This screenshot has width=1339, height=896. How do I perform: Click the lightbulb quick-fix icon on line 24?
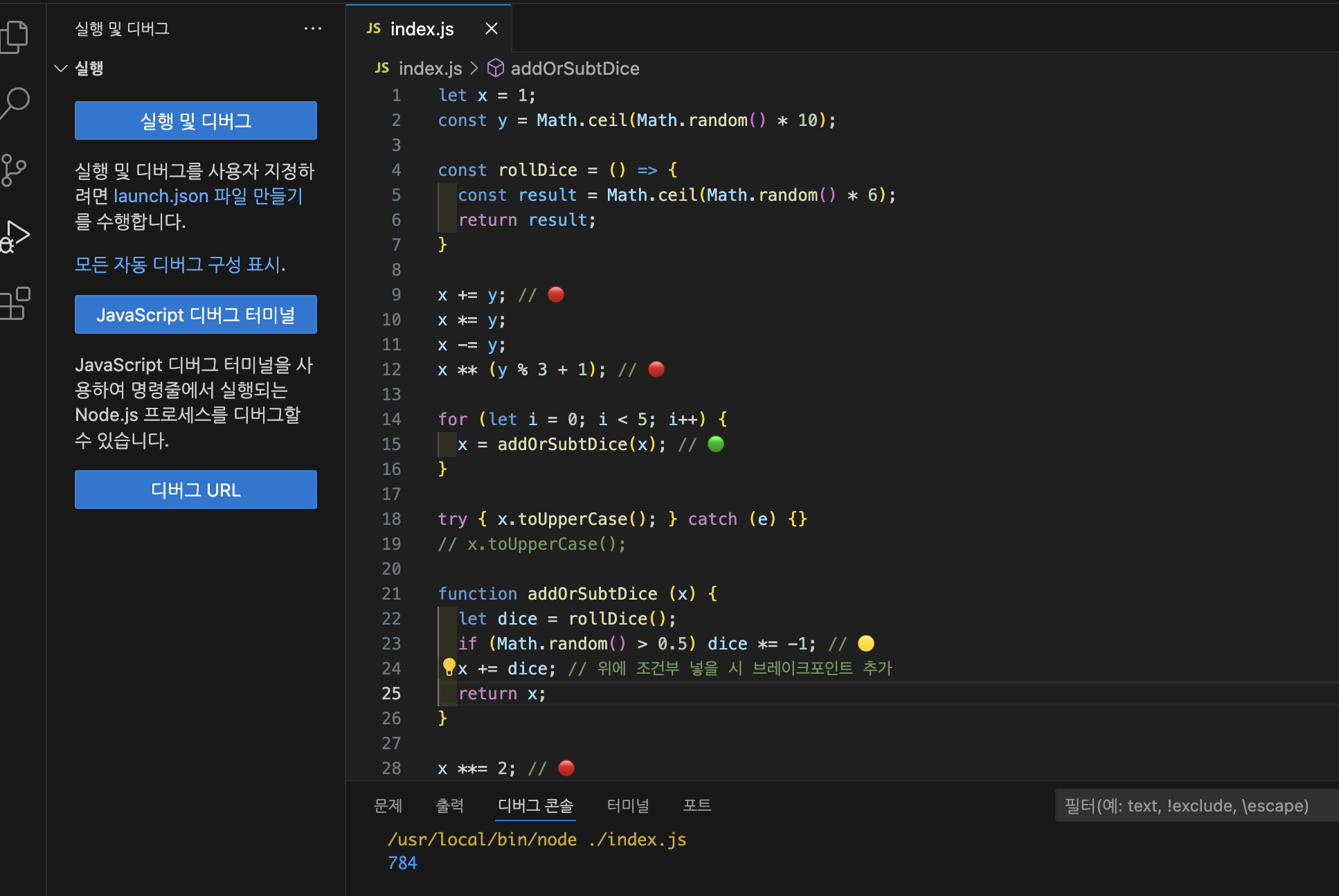449,666
